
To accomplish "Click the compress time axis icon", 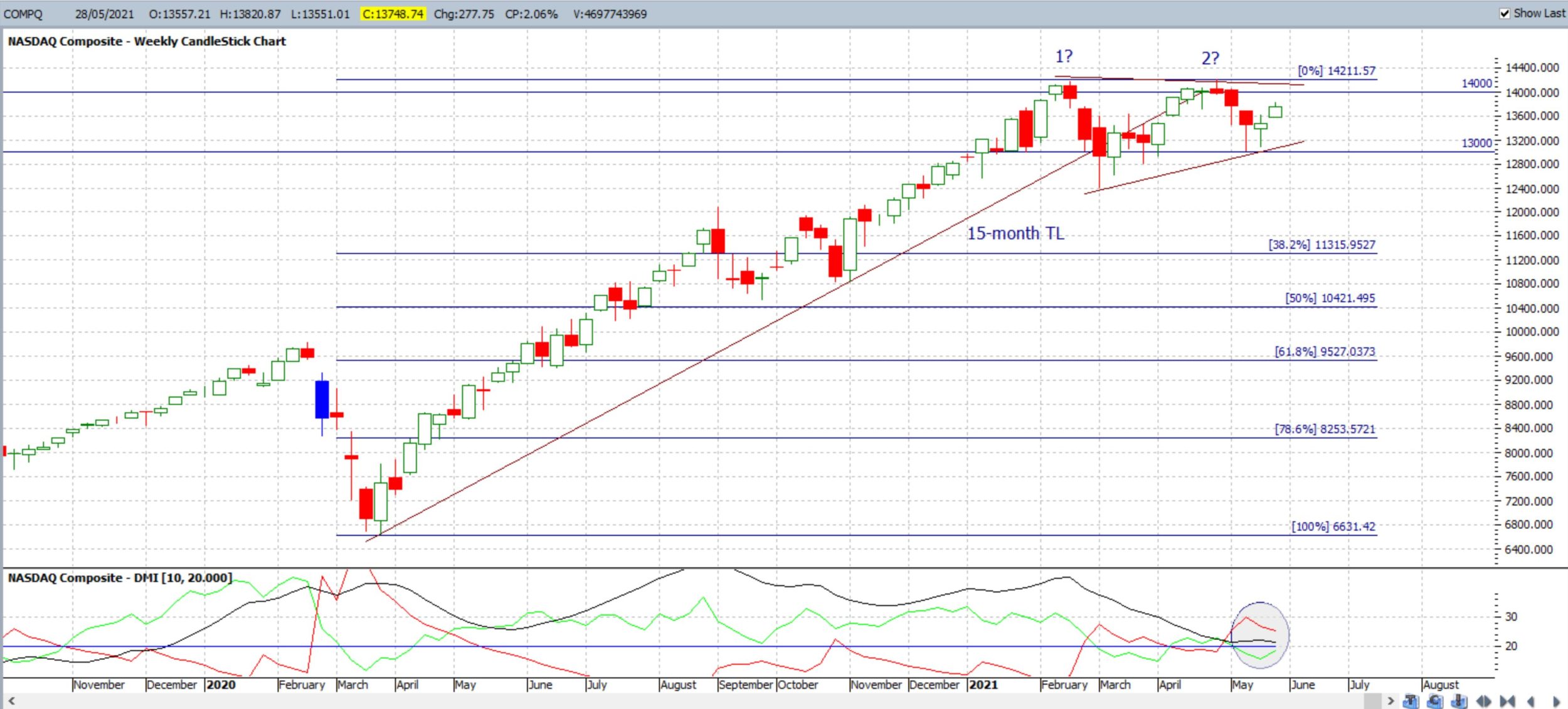I will tap(1507, 701).
